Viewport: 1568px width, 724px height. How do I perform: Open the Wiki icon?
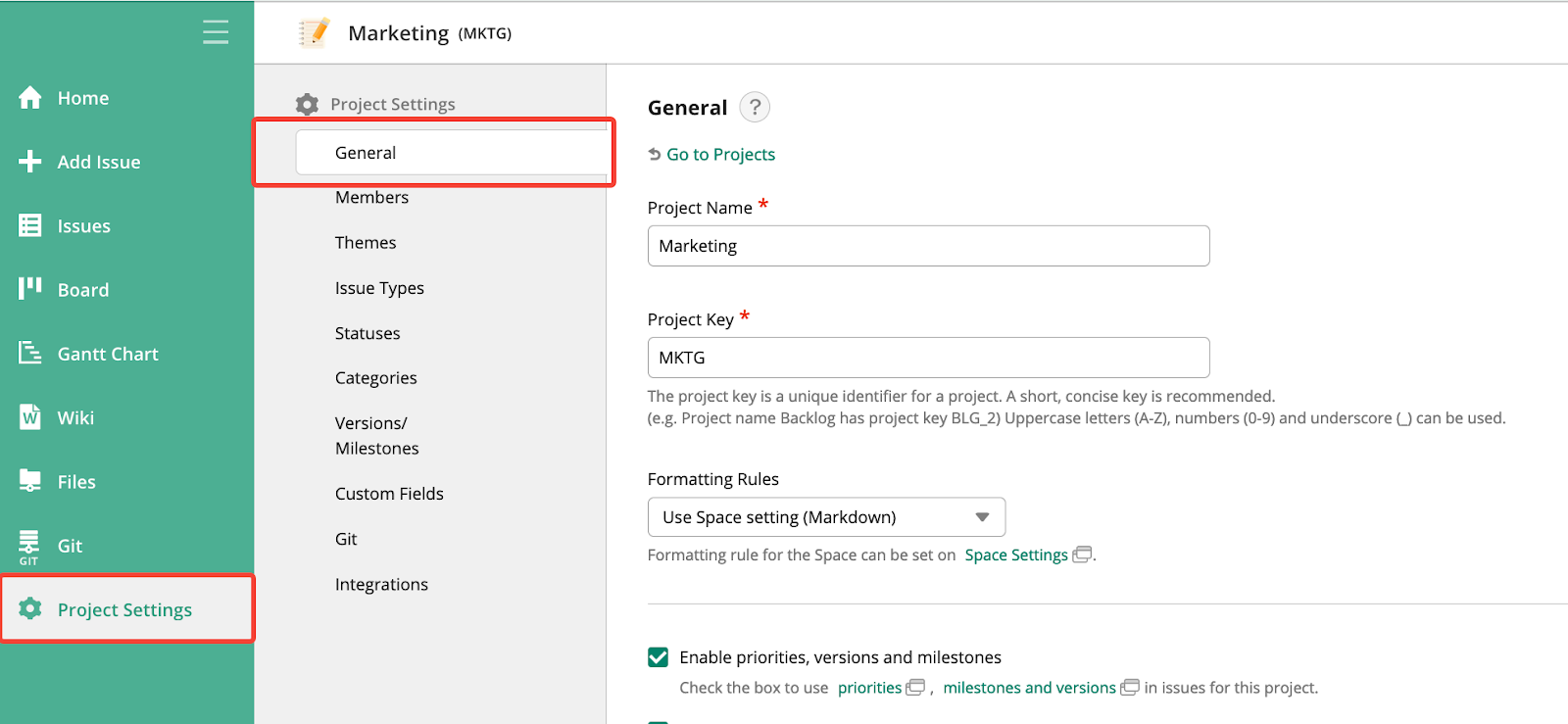pyautogui.click(x=30, y=417)
